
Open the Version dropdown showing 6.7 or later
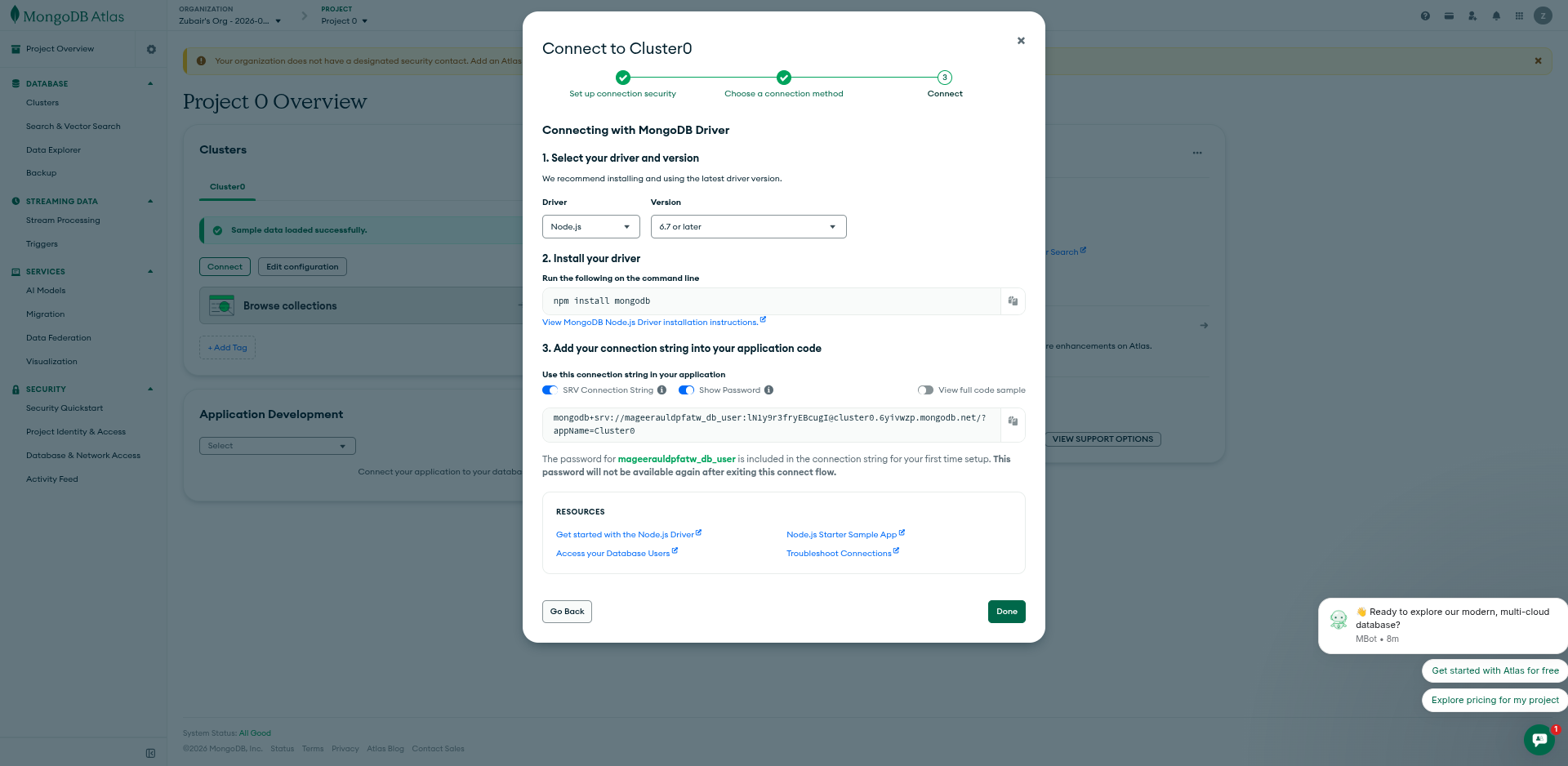coord(748,227)
